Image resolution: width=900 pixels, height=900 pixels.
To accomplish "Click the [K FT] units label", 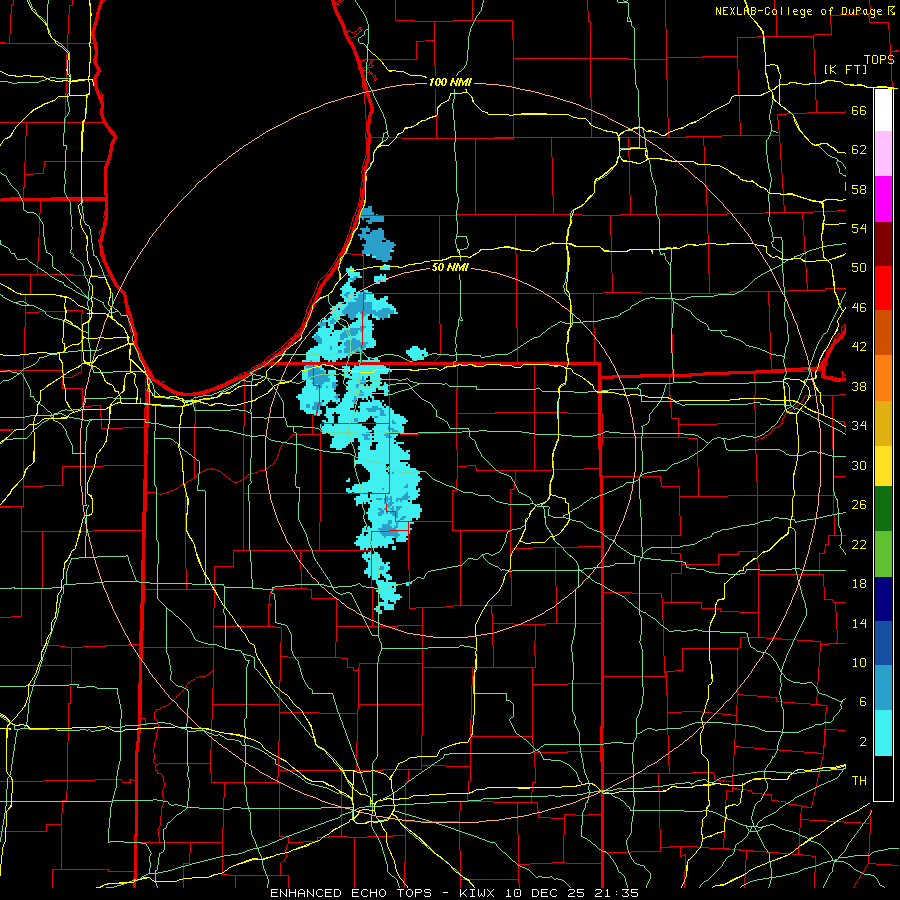I will tap(845, 69).
